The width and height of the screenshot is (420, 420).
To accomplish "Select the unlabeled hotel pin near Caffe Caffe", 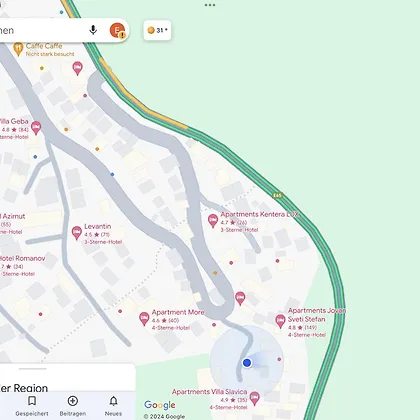I will [x=77, y=68].
